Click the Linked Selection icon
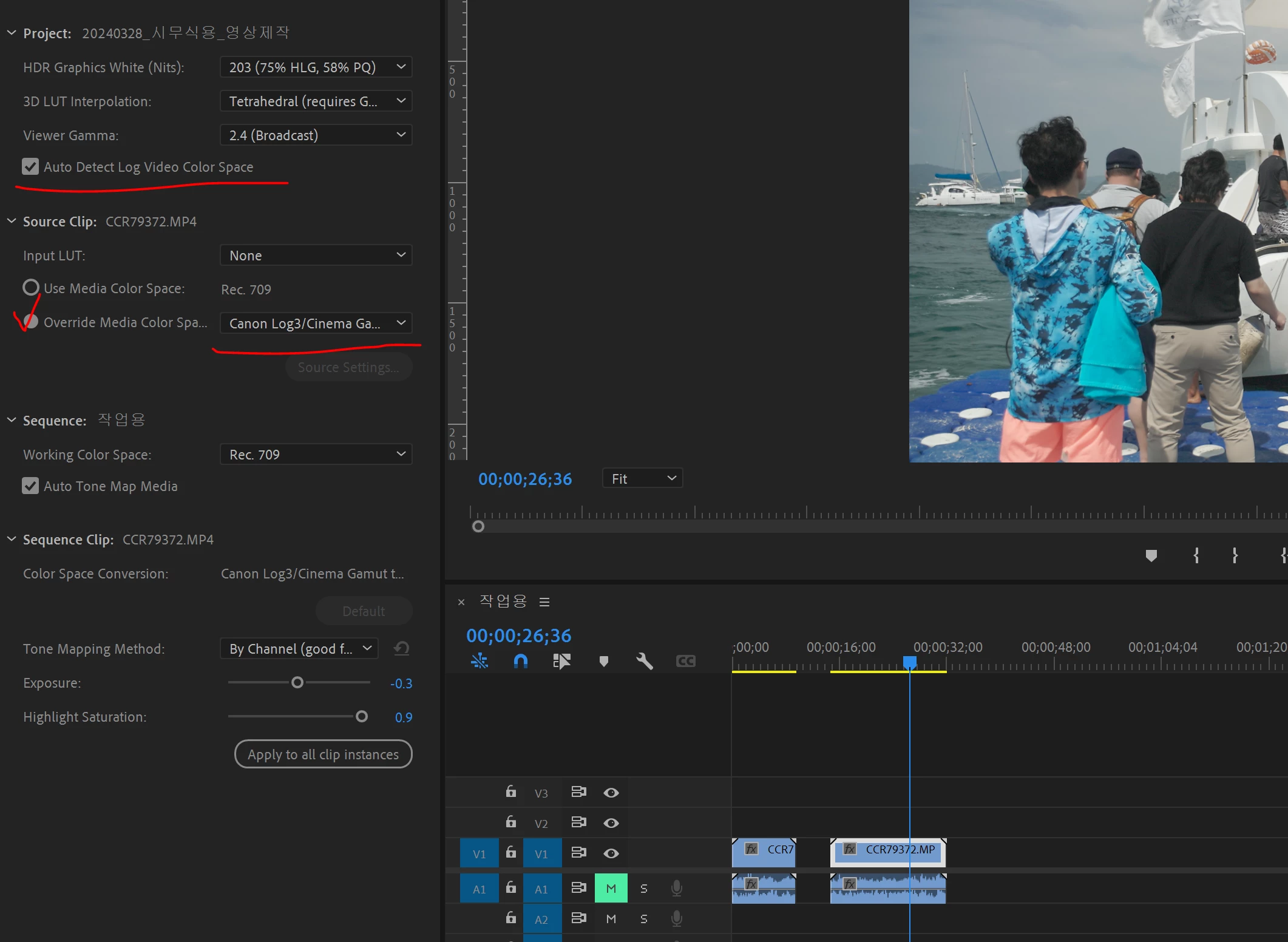 coord(561,661)
